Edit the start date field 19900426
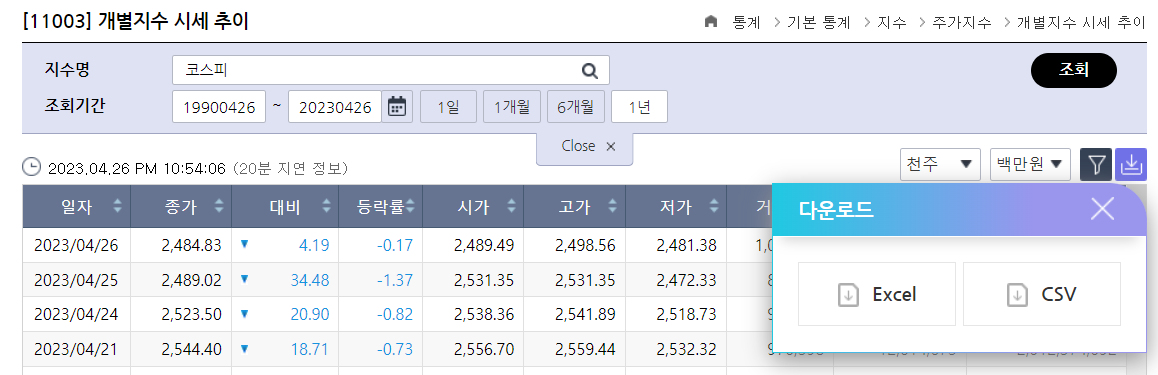 219,106
